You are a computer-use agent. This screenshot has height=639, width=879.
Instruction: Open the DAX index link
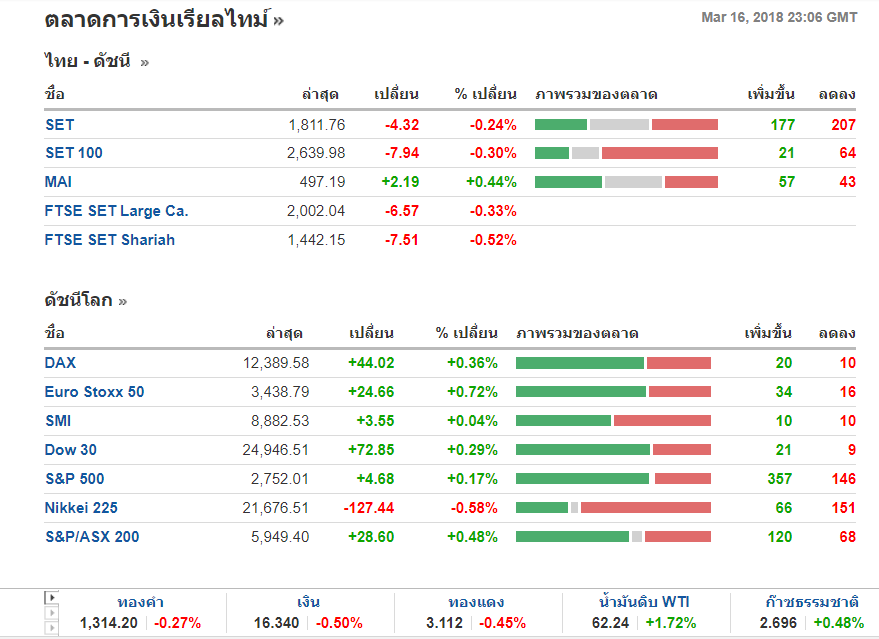61,363
